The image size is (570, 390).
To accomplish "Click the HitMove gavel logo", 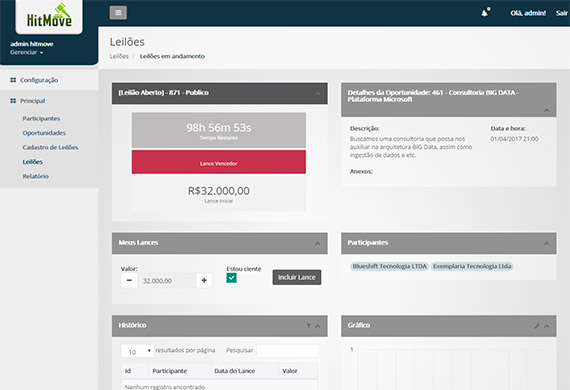I will coord(49,16).
